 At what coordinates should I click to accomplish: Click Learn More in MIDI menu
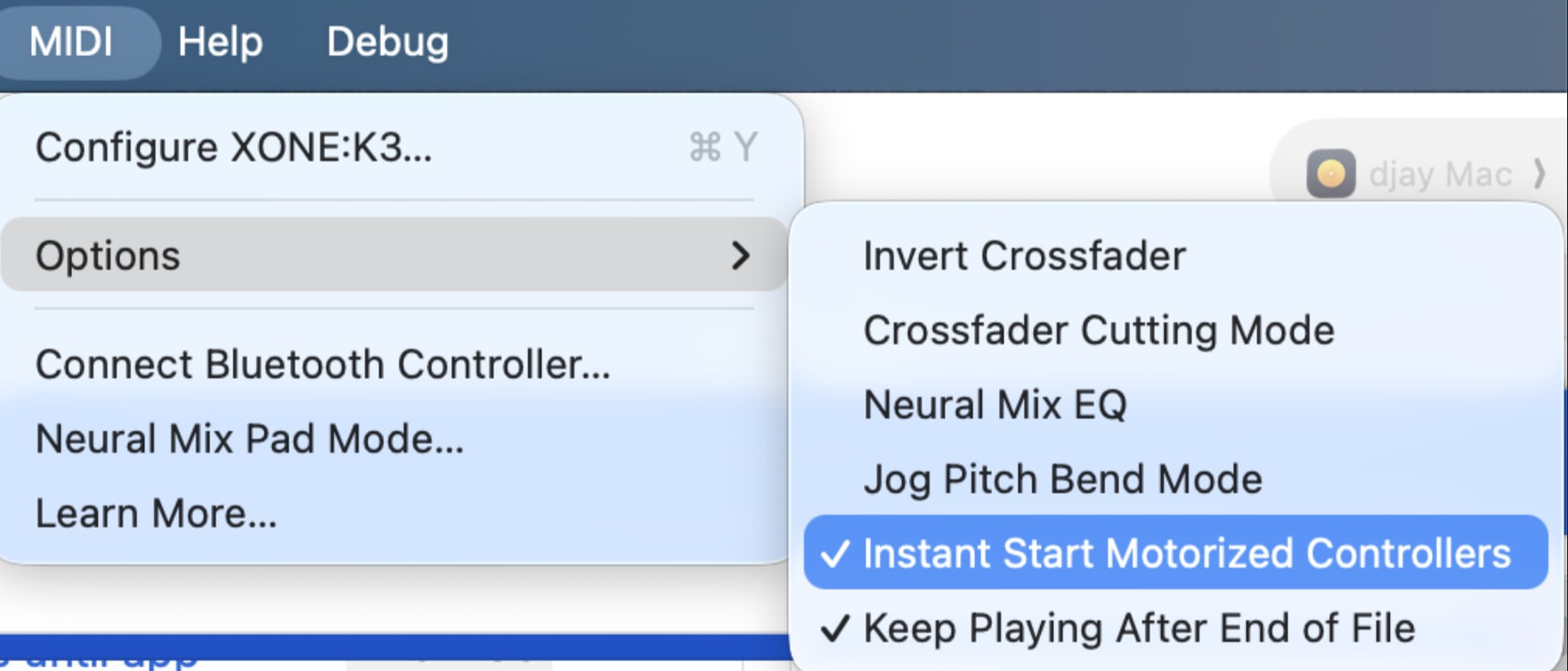(x=156, y=513)
